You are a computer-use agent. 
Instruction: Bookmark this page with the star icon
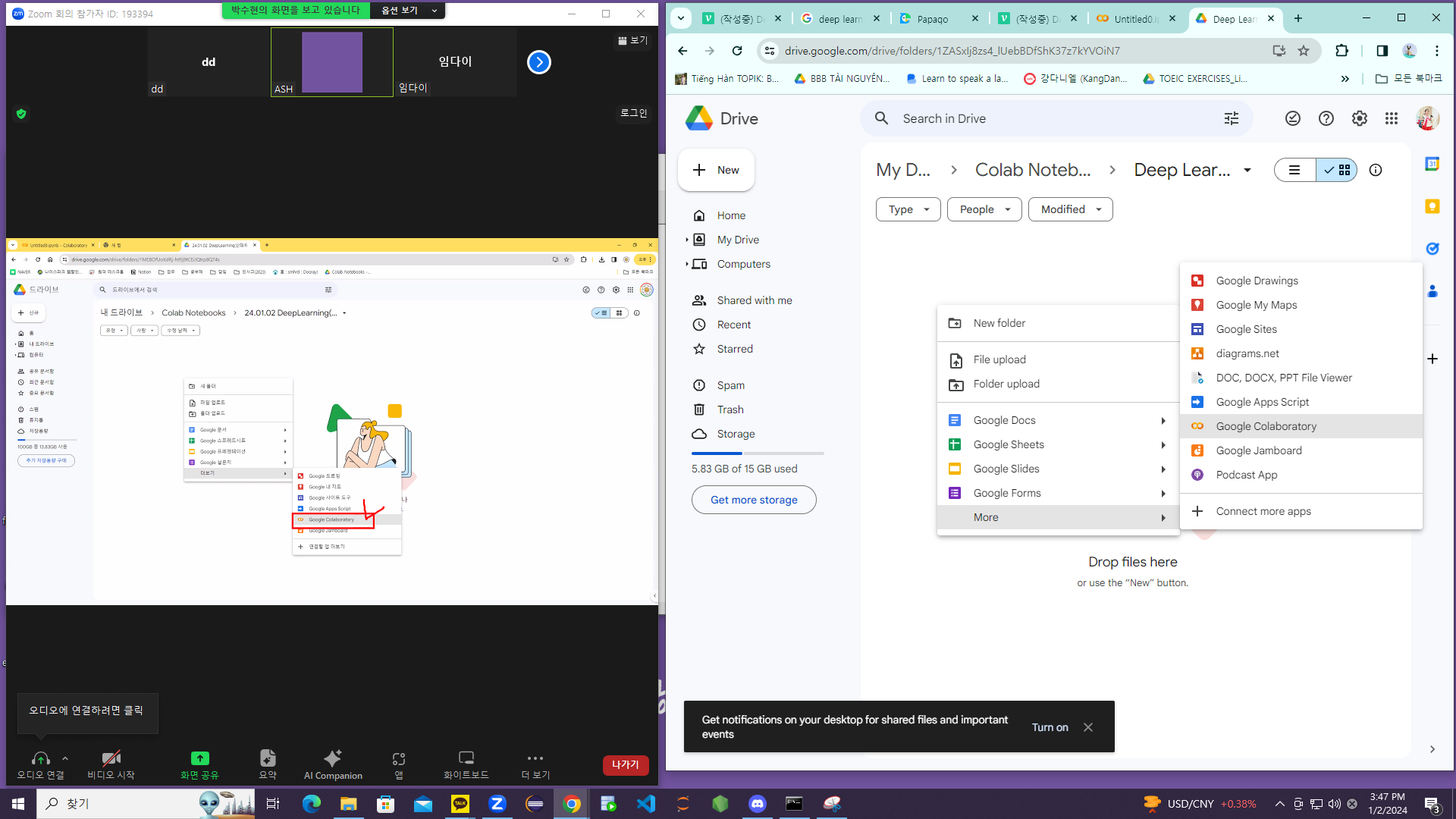1304,51
